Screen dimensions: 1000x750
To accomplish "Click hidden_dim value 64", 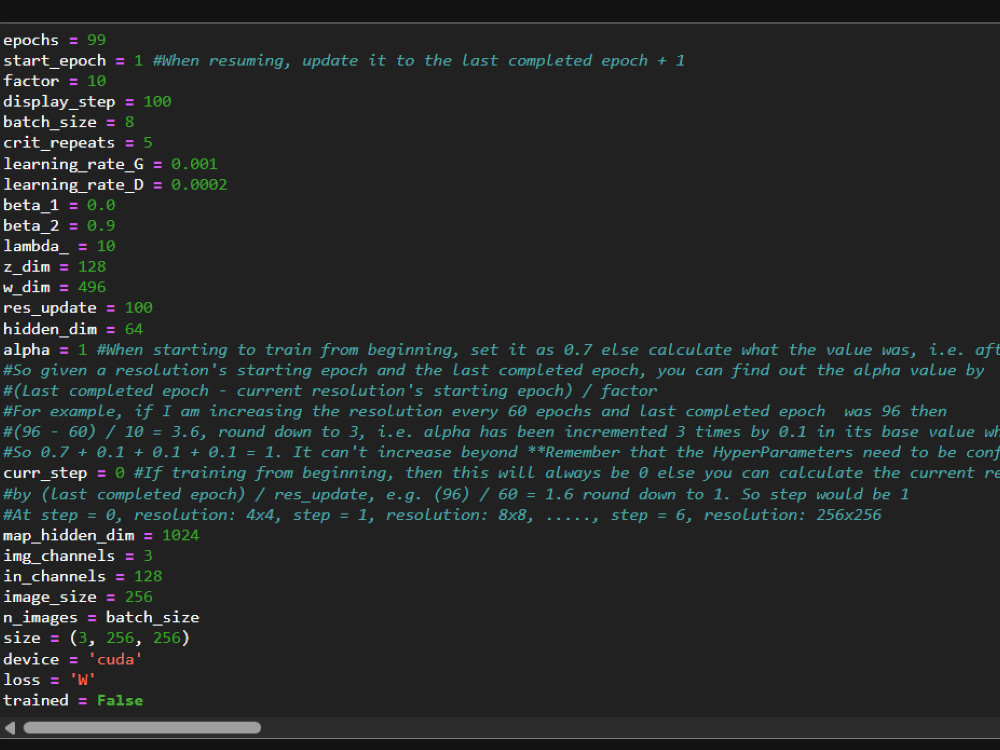I will pos(134,329).
